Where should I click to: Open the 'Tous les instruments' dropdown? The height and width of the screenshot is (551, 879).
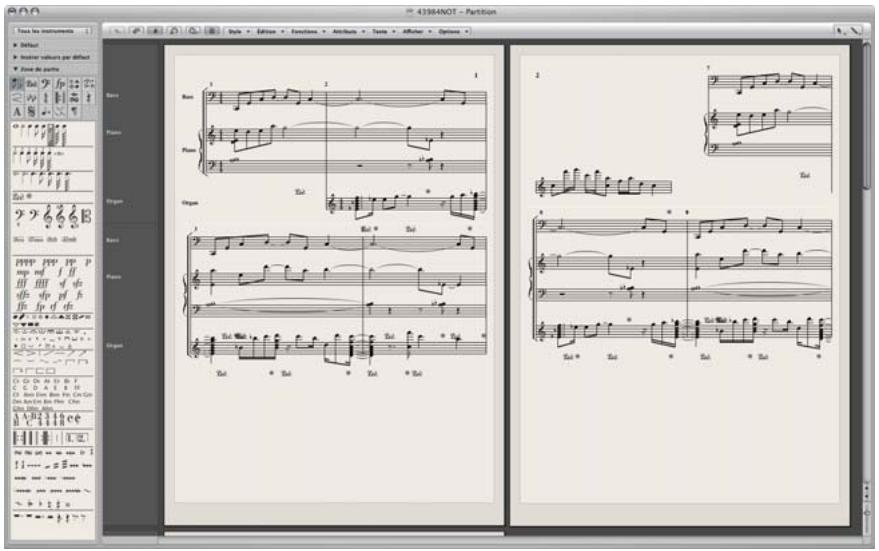point(53,31)
